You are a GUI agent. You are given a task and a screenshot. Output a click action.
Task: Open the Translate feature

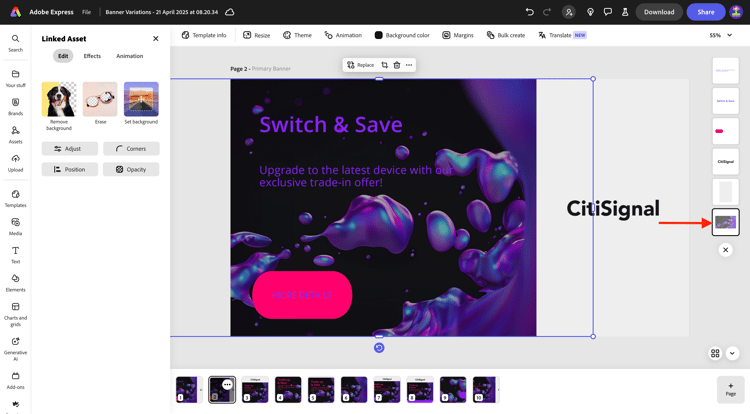coord(562,35)
